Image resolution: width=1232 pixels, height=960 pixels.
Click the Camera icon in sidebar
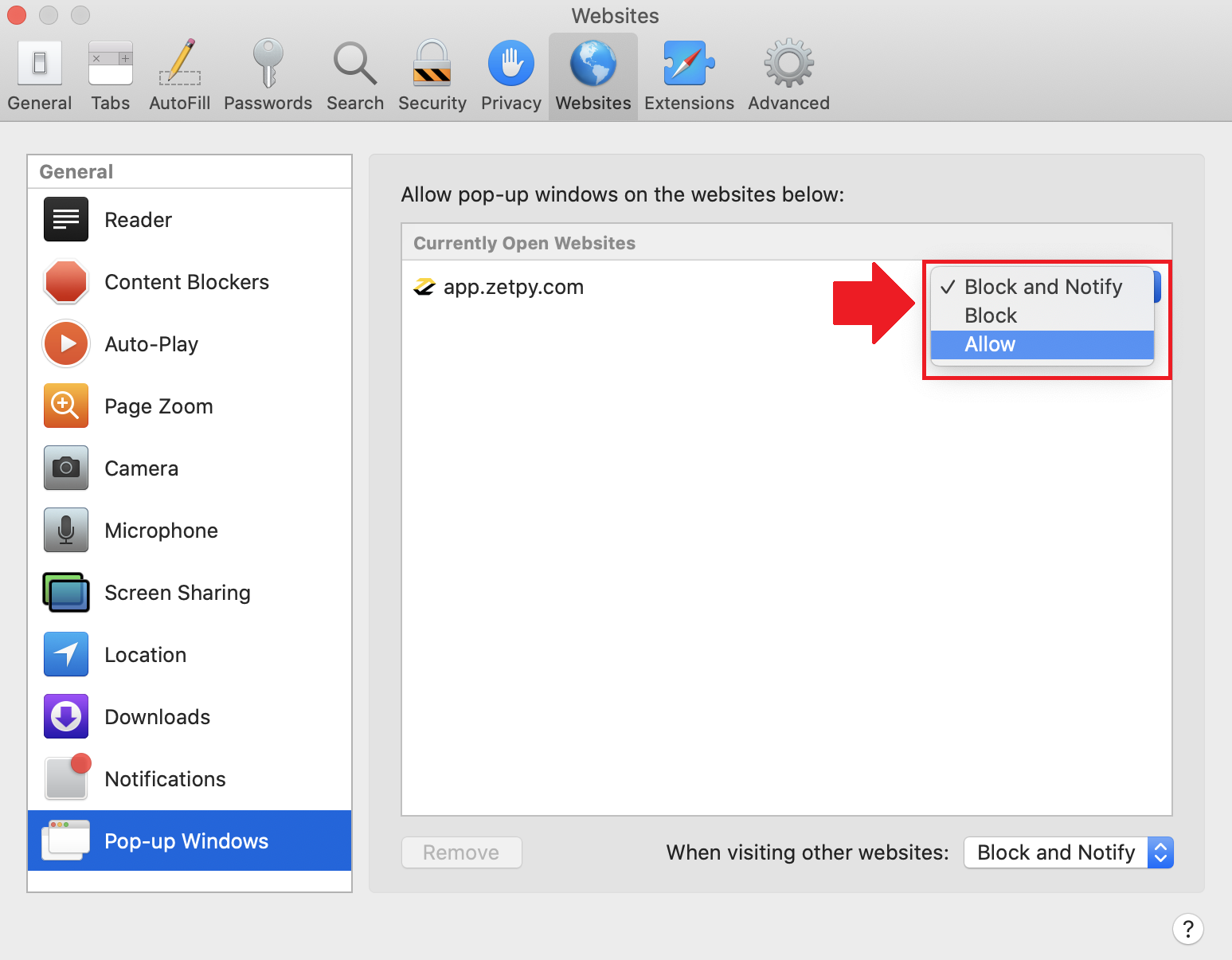66,468
